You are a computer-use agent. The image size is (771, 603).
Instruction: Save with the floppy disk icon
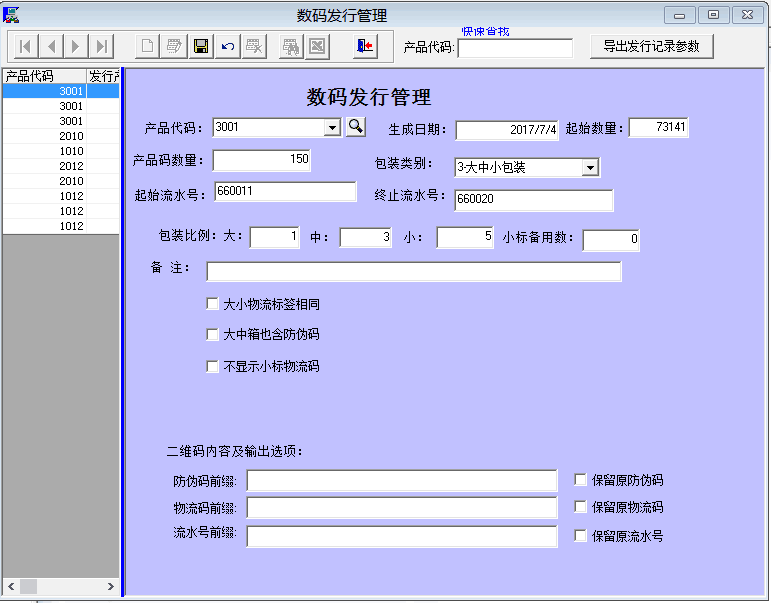[x=201, y=47]
